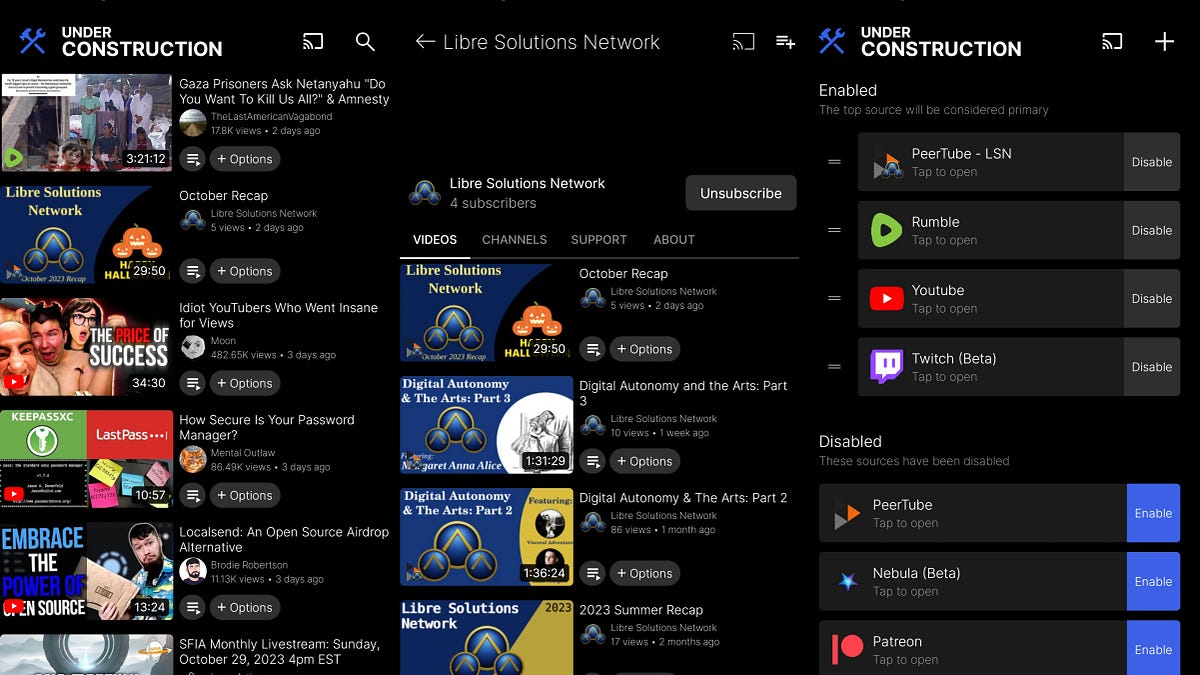Screen dimensions: 1200x675
Task: Play the Gaza Prisoners video thumbnail
Action: point(87,122)
